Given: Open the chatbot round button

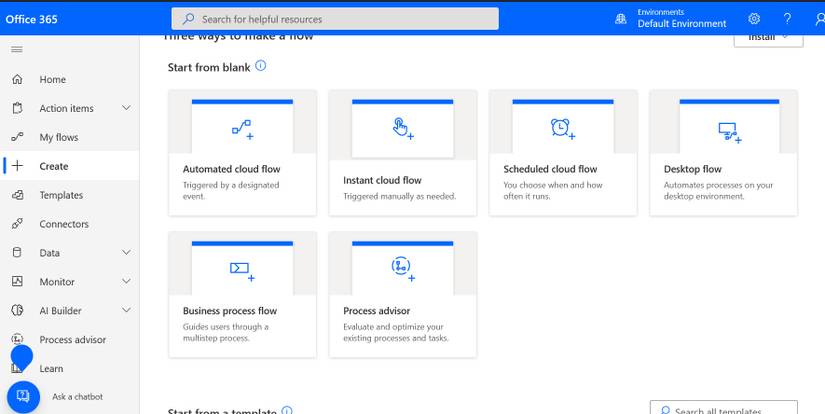Looking at the screenshot, I should (23, 397).
